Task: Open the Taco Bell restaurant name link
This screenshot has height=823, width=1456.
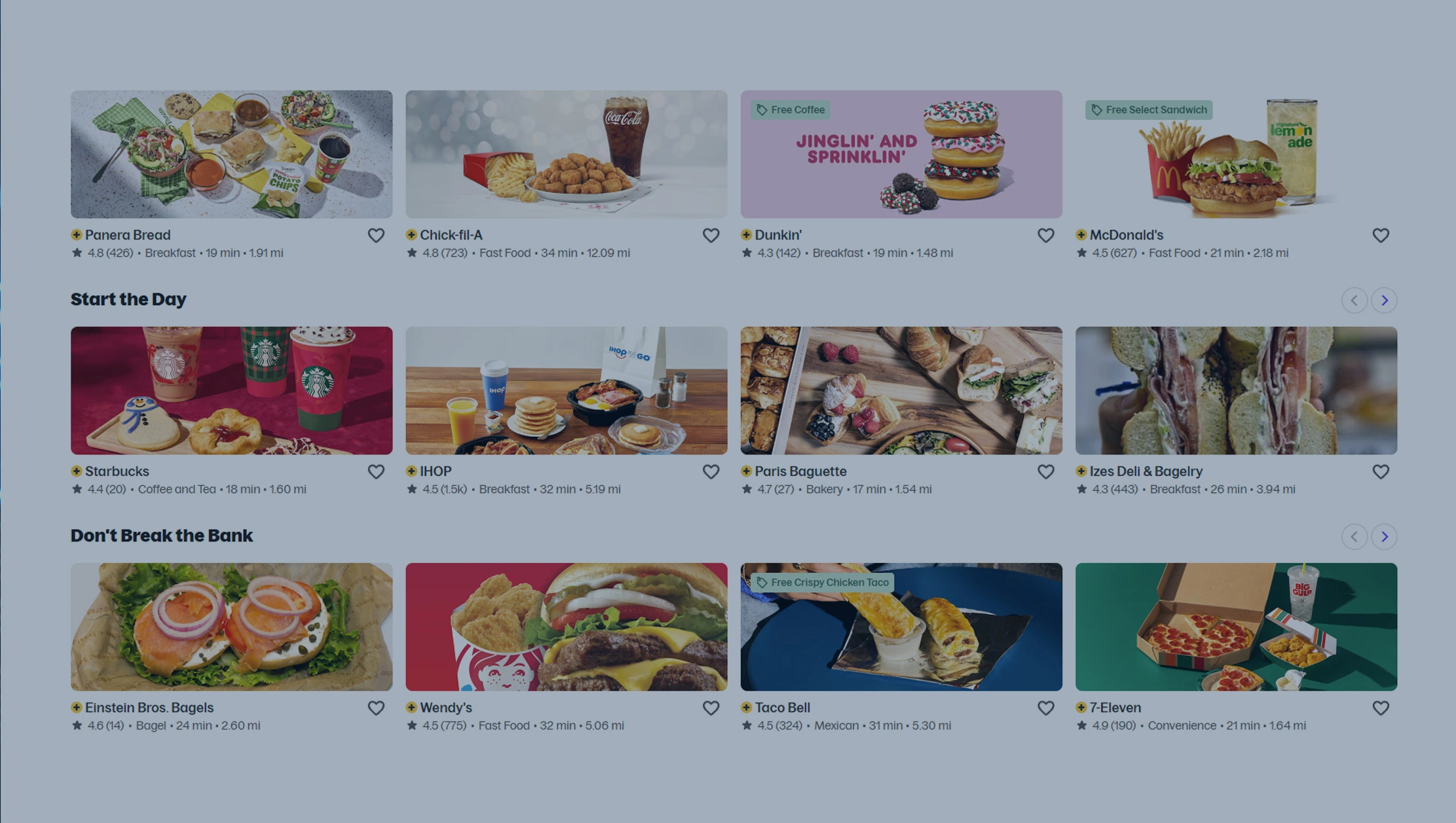Action: (x=783, y=708)
